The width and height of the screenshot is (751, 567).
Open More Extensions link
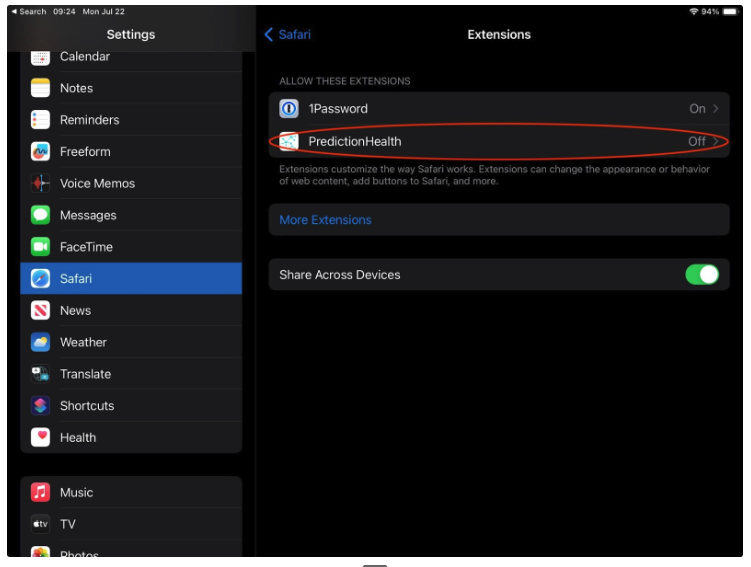click(499, 220)
